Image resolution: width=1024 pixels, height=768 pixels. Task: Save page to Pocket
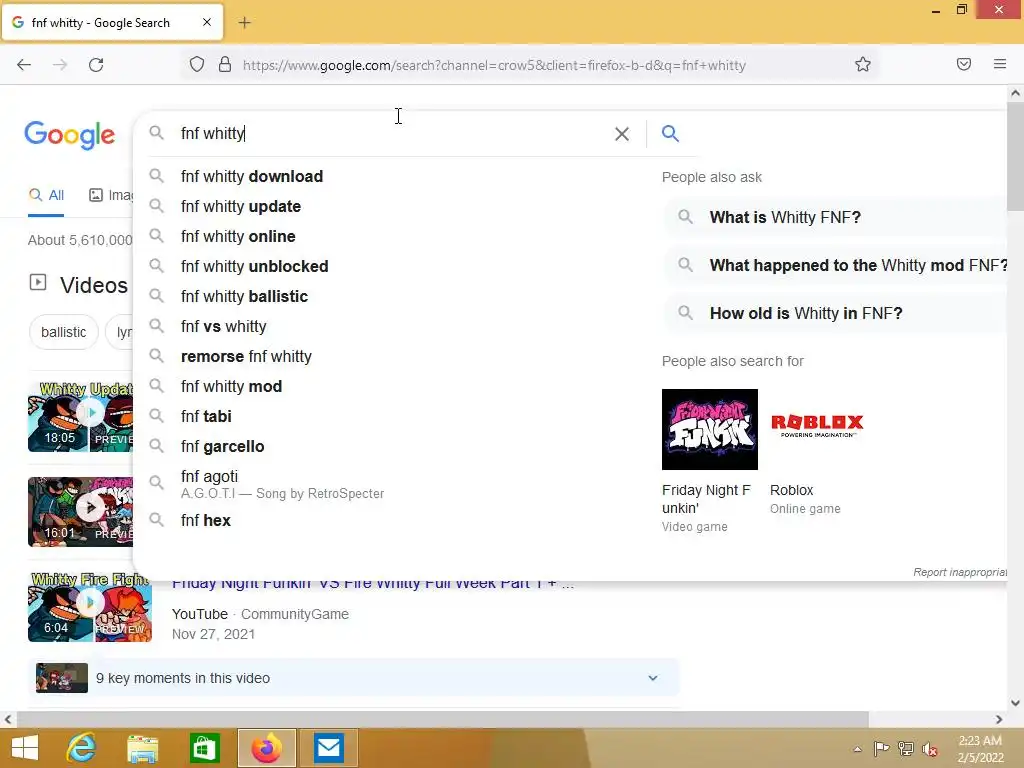pyautogui.click(x=964, y=64)
